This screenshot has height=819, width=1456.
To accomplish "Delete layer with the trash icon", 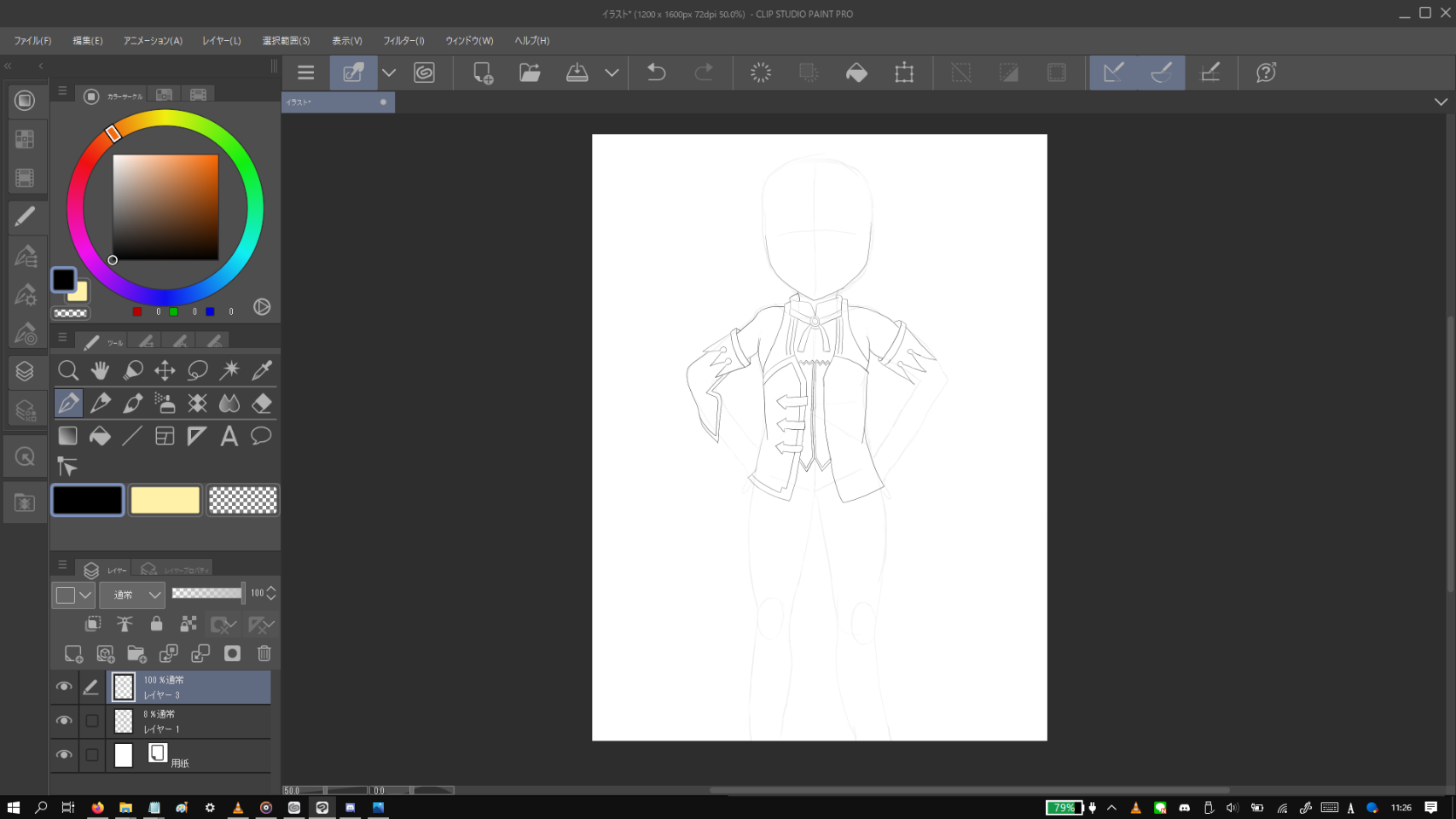I will (264, 653).
